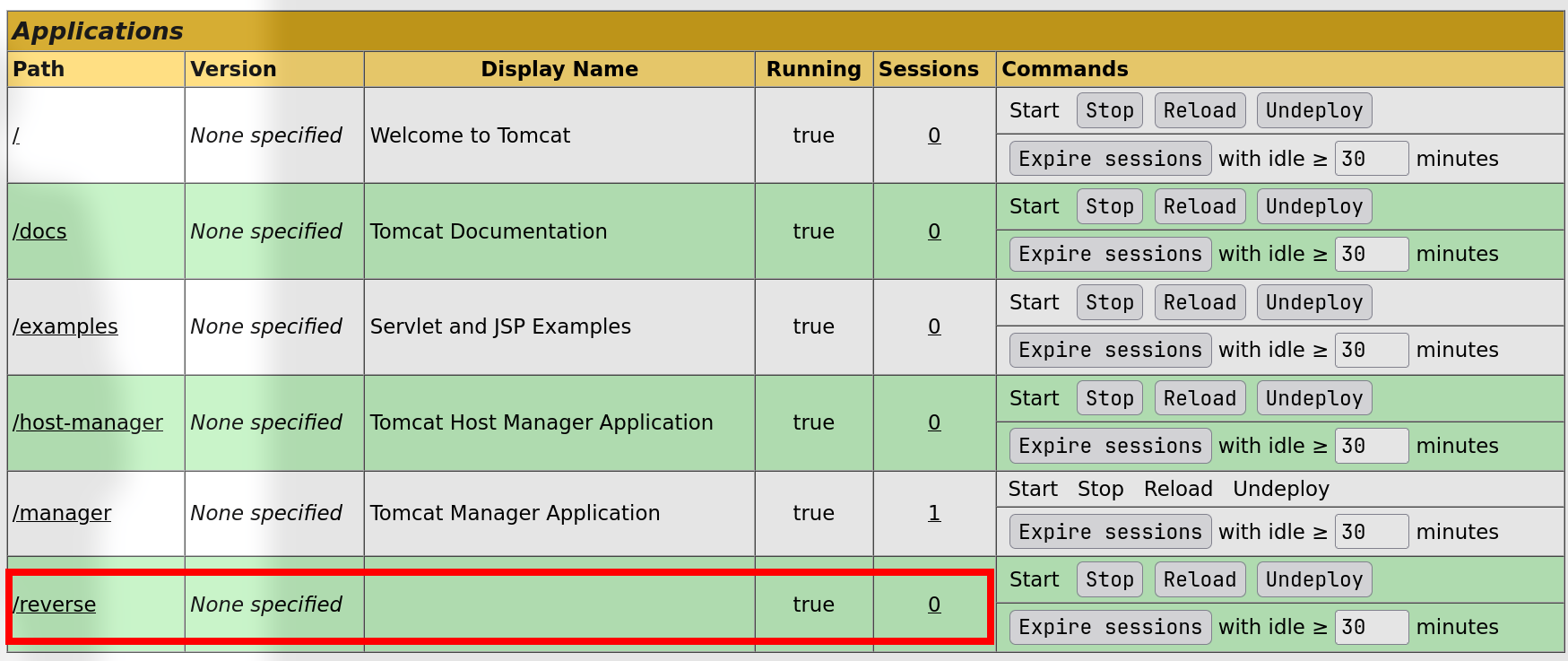This screenshot has width=1568, height=661.
Task: Focus the idle minutes field for /examples
Action: click(1372, 350)
